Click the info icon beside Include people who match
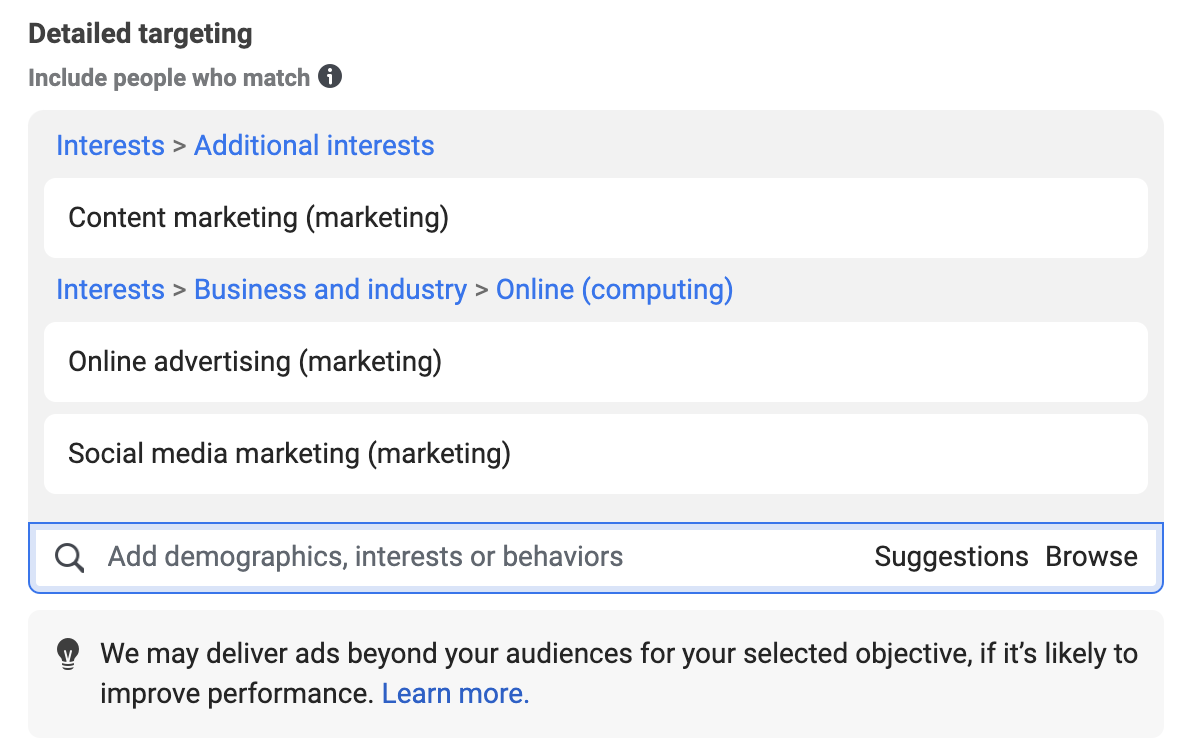 click(329, 76)
